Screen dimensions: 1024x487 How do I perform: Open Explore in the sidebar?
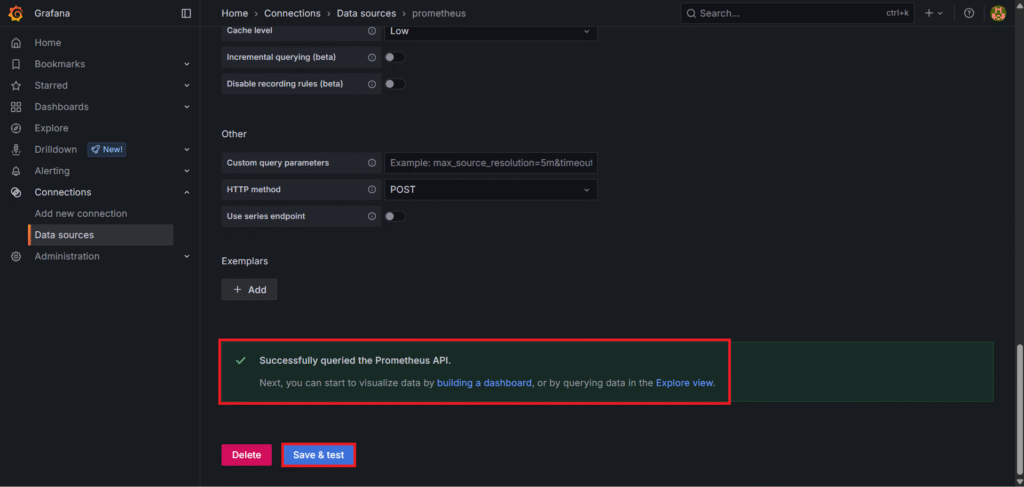52,128
